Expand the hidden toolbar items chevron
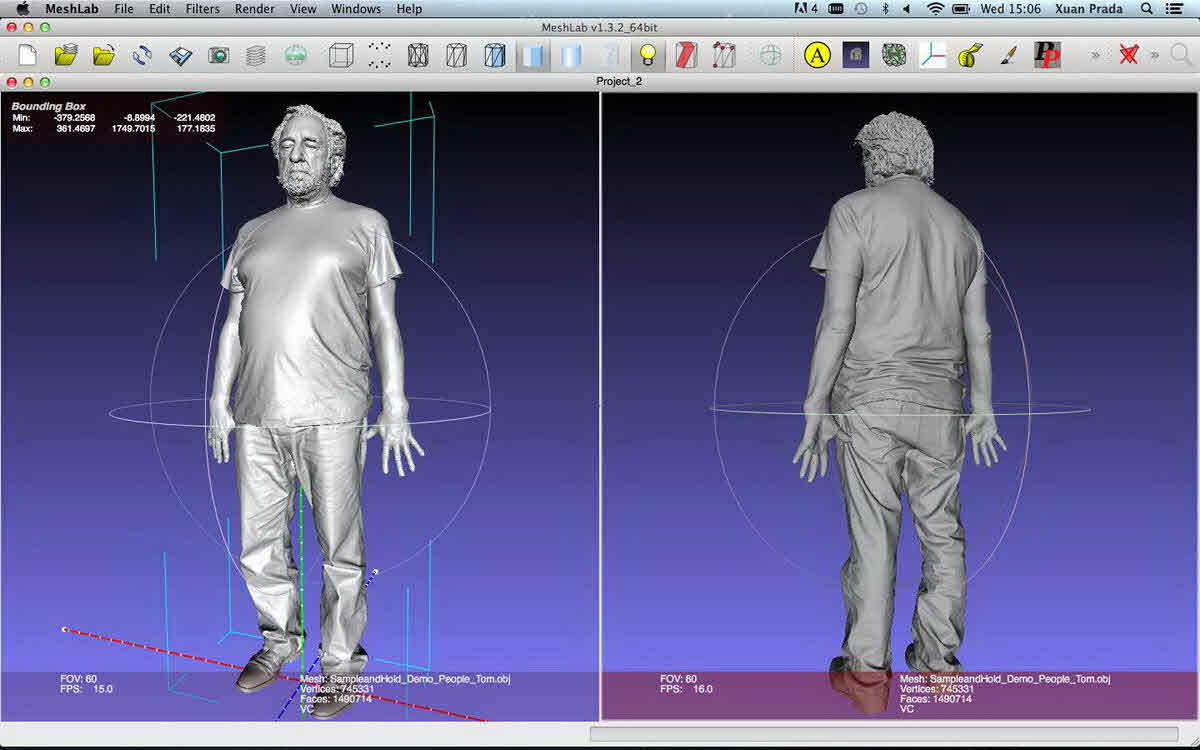 1096,56
